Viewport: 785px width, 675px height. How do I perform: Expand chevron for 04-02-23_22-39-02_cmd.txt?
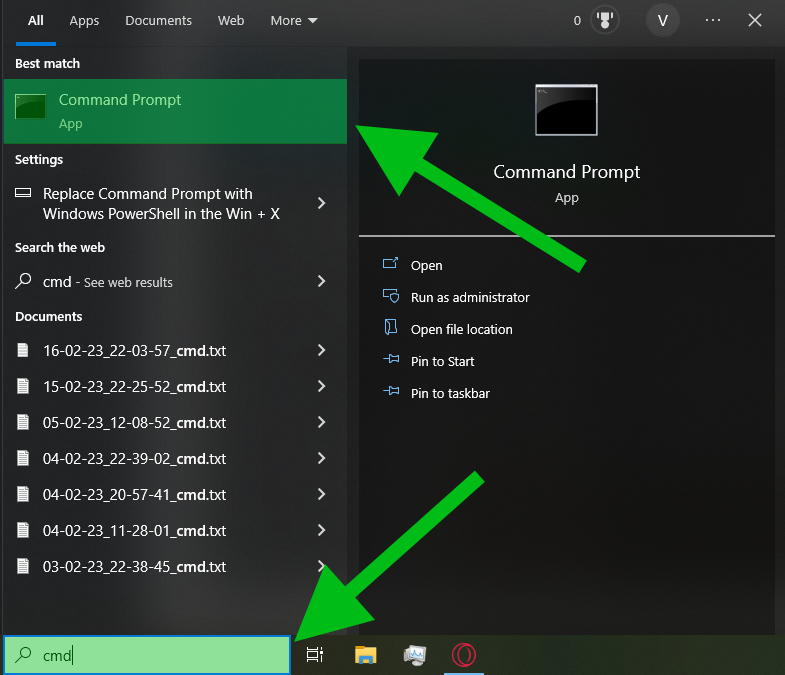click(321, 458)
